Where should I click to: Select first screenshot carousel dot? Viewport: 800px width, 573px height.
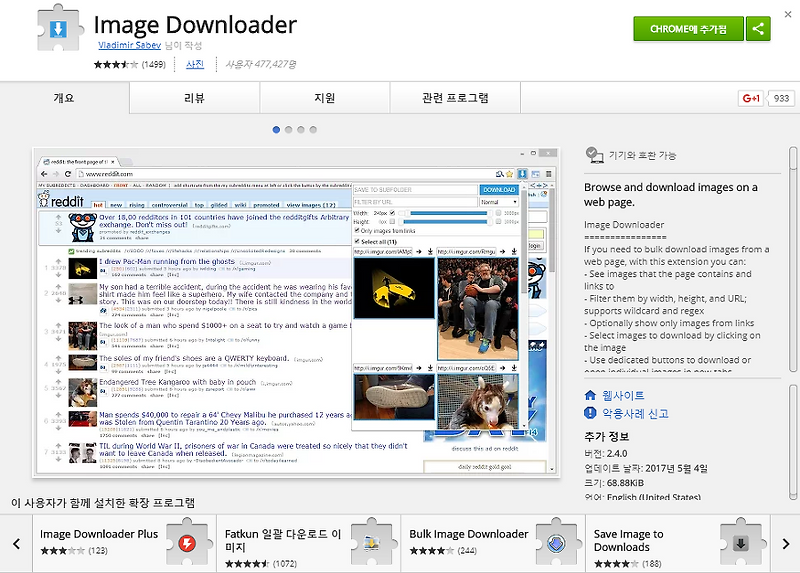click(276, 130)
